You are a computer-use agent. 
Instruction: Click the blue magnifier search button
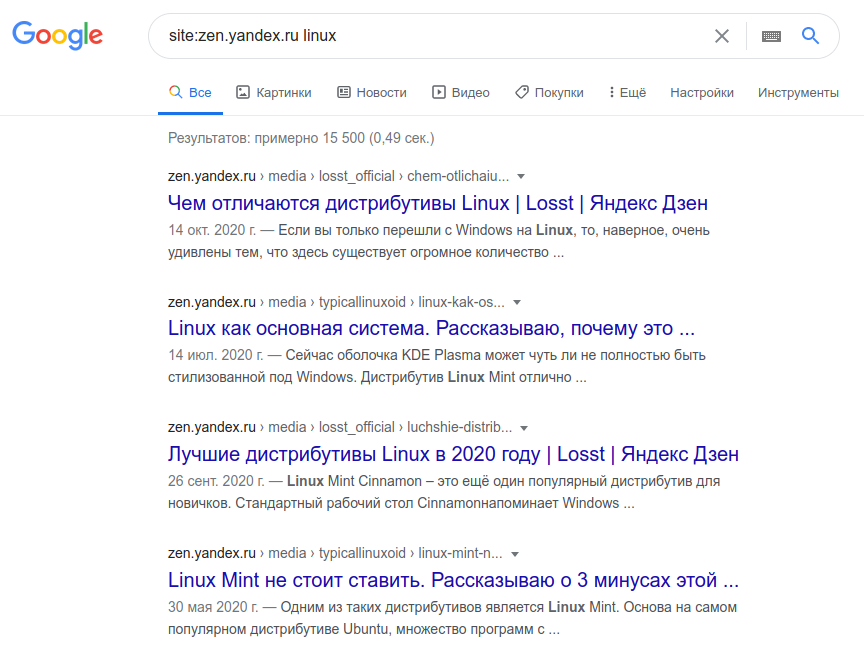pos(810,36)
